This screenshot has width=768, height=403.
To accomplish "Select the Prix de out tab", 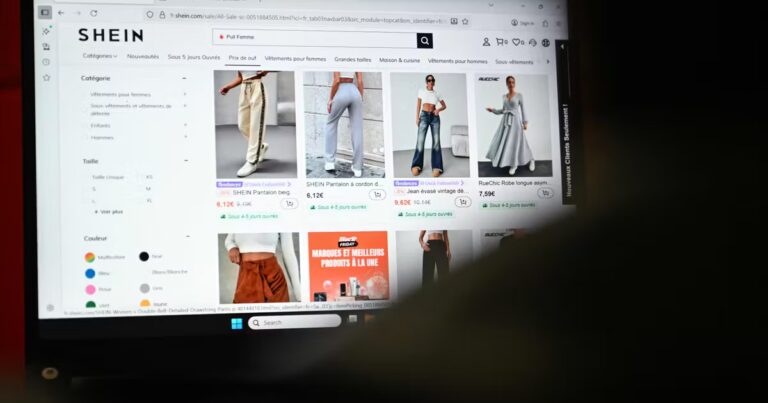I will coord(242,58).
